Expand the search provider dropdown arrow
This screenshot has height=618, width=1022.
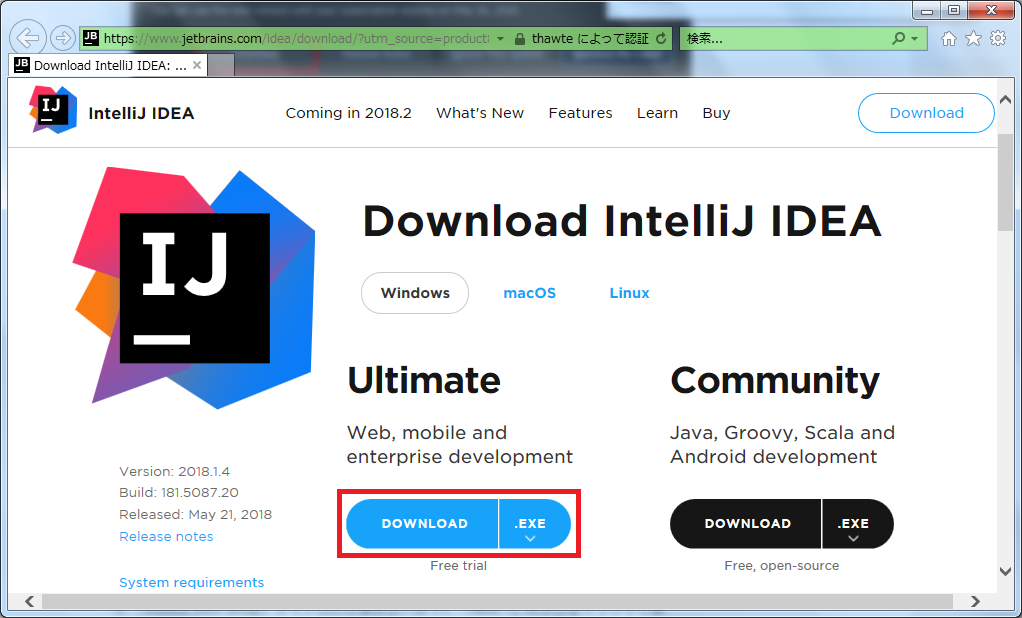point(914,39)
